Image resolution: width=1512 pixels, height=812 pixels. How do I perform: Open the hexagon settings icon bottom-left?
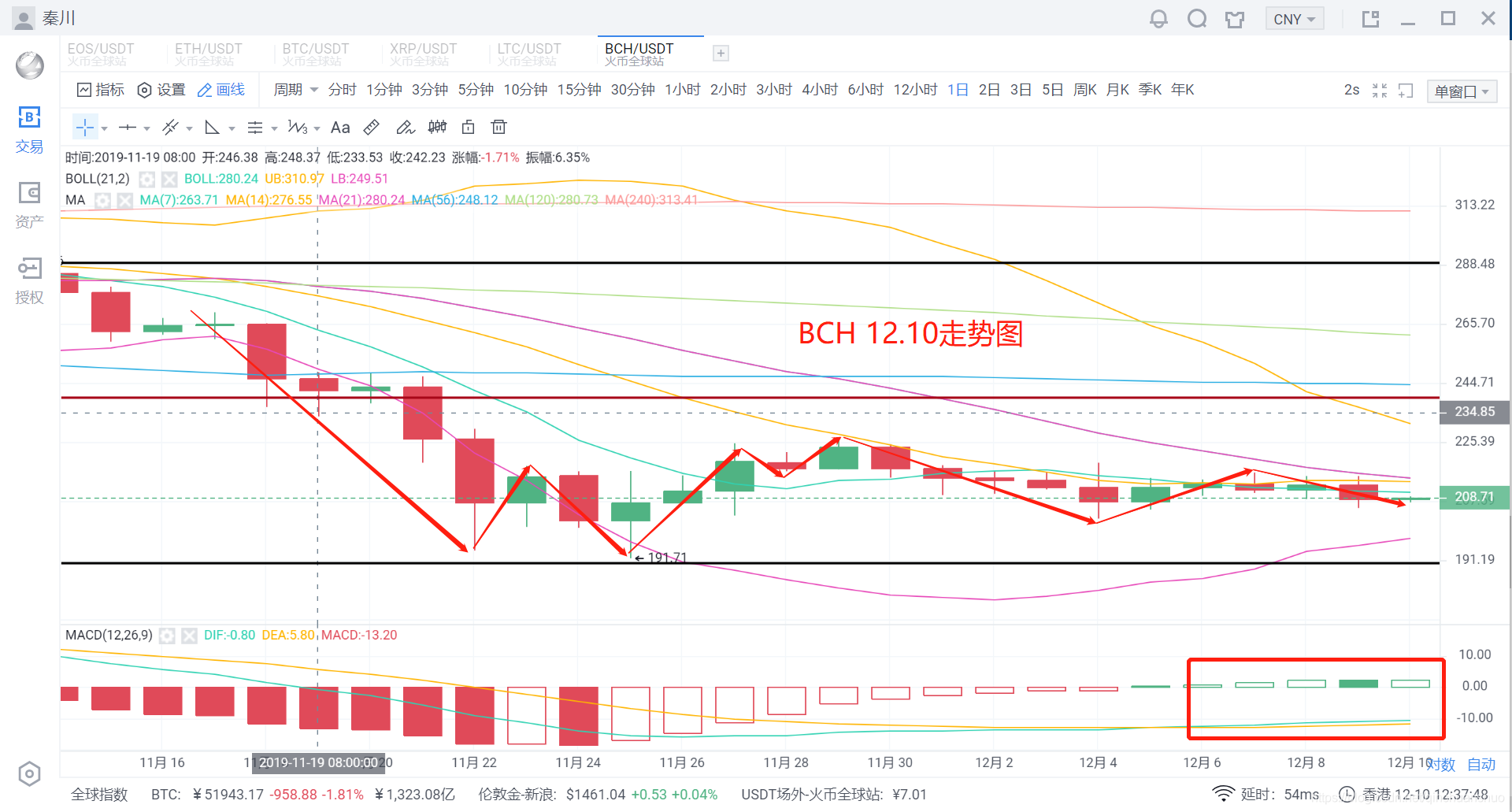point(29,774)
